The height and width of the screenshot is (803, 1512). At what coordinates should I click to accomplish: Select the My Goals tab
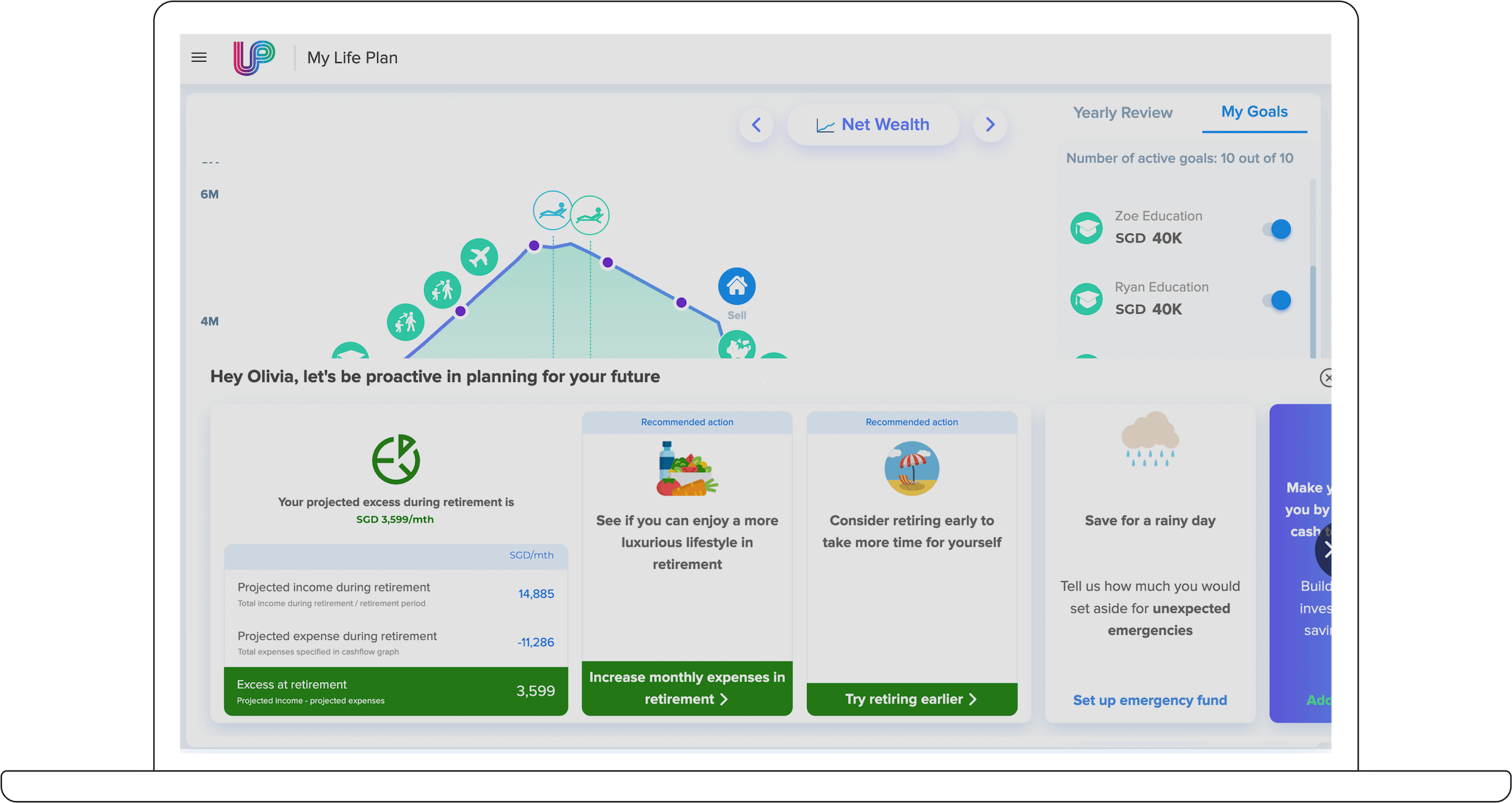pyautogui.click(x=1254, y=112)
